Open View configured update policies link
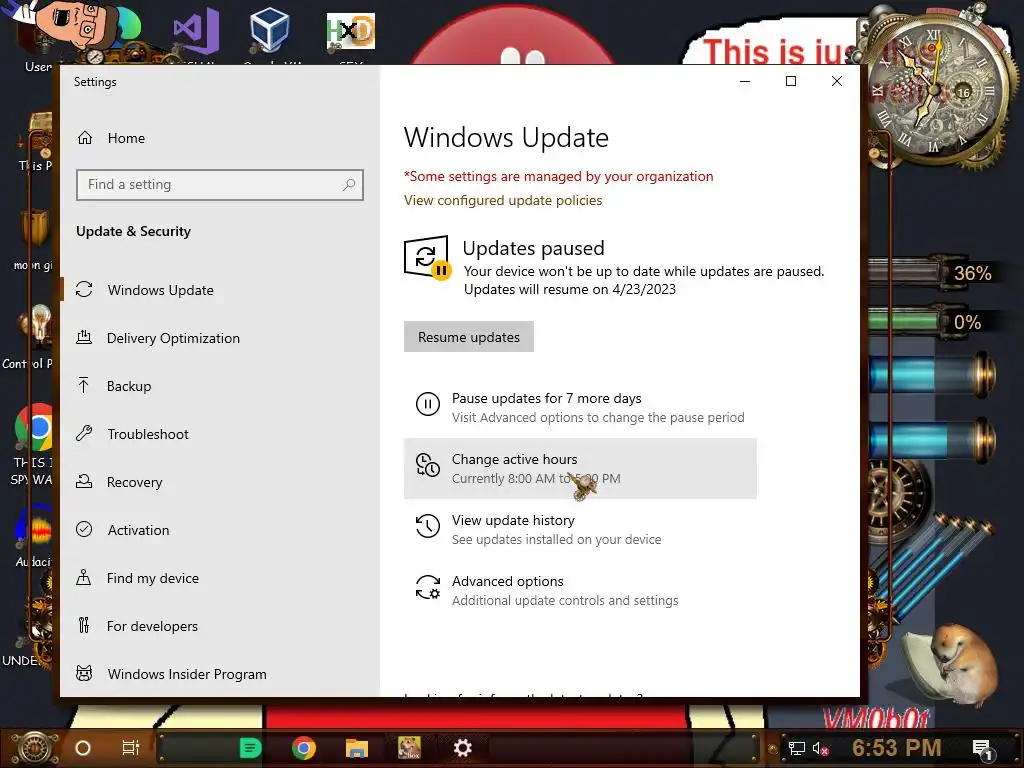The height and width of the screenshot is (768, 1024). point(503,200)
